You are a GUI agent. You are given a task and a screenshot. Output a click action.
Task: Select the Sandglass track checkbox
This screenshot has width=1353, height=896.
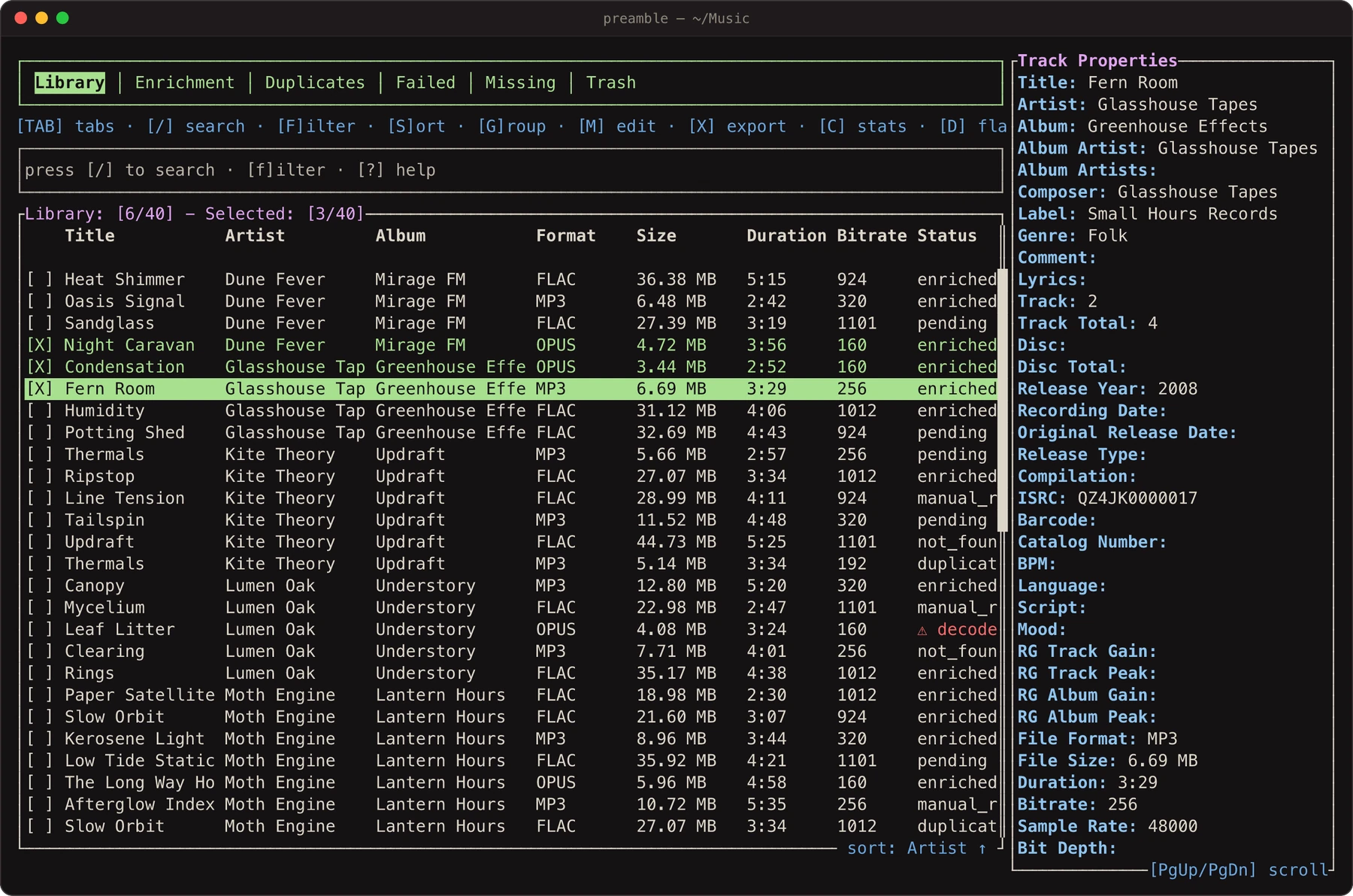pyautogui.click(x=40, y=323)
